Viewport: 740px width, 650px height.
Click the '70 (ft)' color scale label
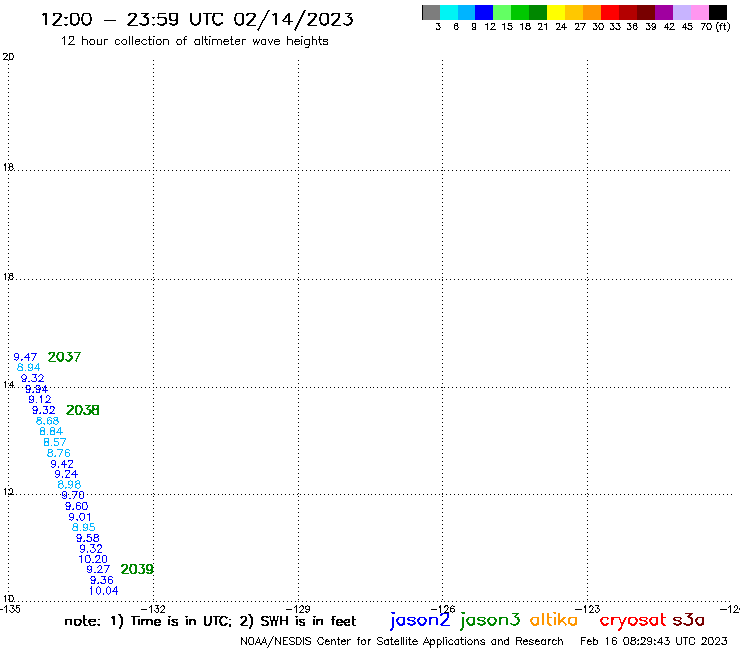[715, 27]
